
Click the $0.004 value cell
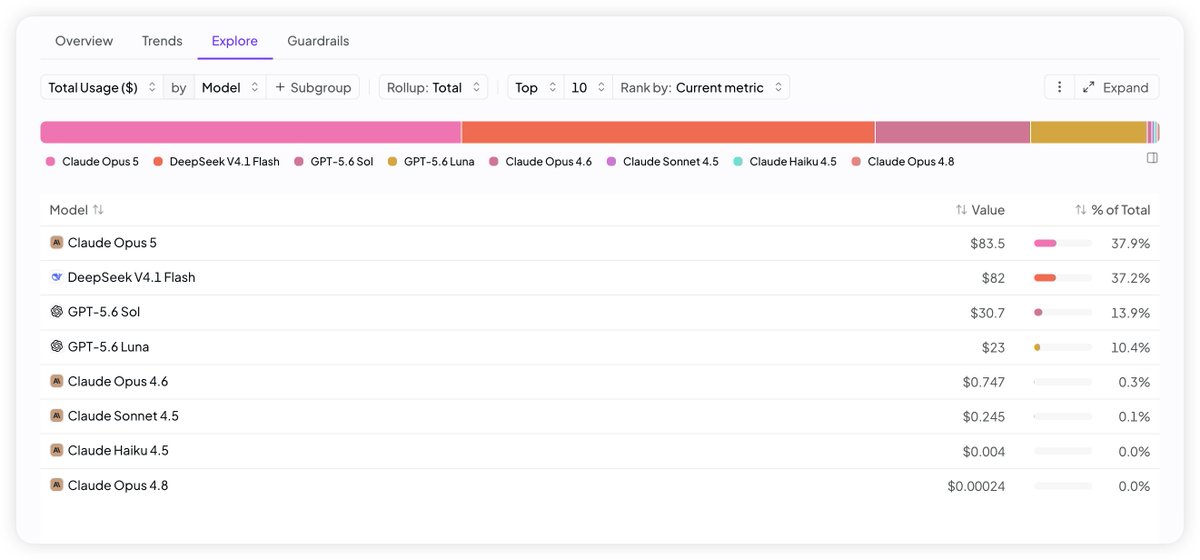pos(984,451)
